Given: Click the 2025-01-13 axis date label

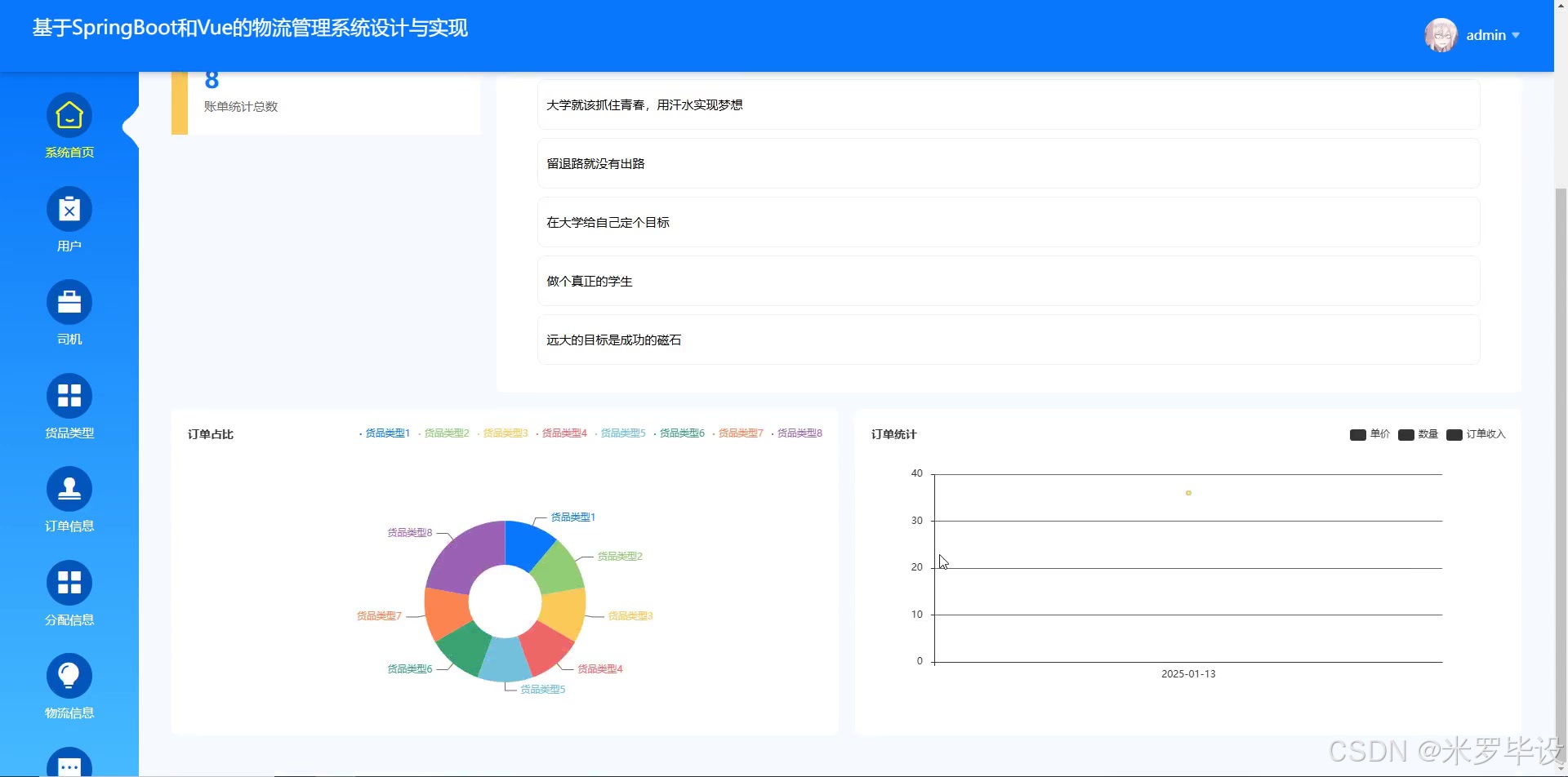Looking at the screenshot, I should click(1188, 674).
